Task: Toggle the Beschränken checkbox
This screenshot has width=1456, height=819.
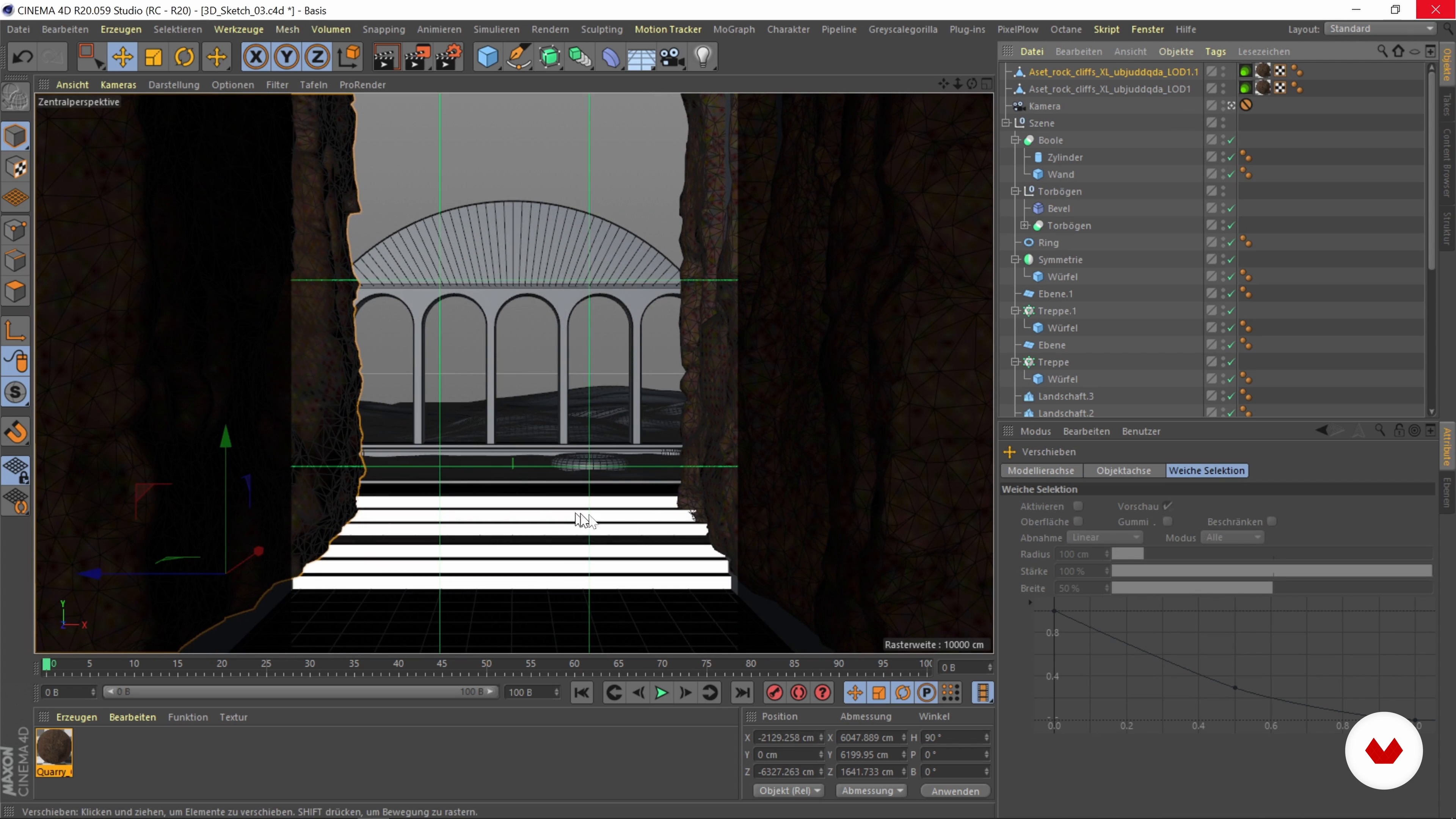Action: tap(1271, 521)
